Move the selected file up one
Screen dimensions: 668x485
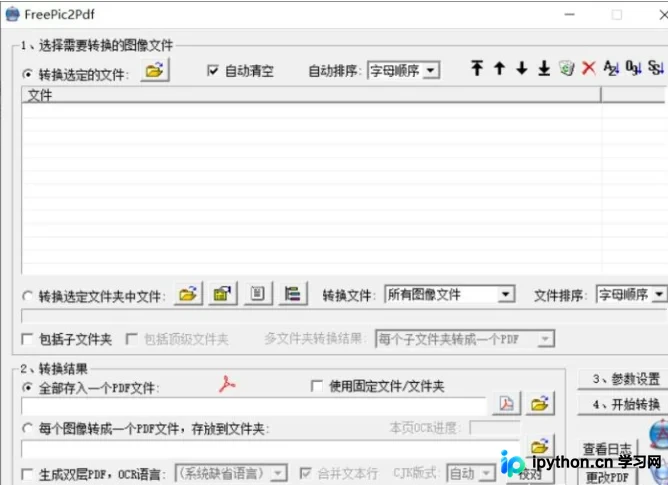(499, 68)
